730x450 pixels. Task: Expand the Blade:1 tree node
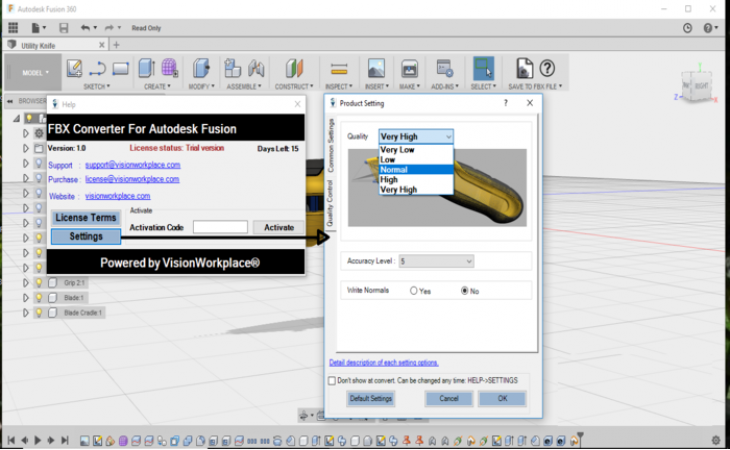pyautogui.click(x=26, y=297)
